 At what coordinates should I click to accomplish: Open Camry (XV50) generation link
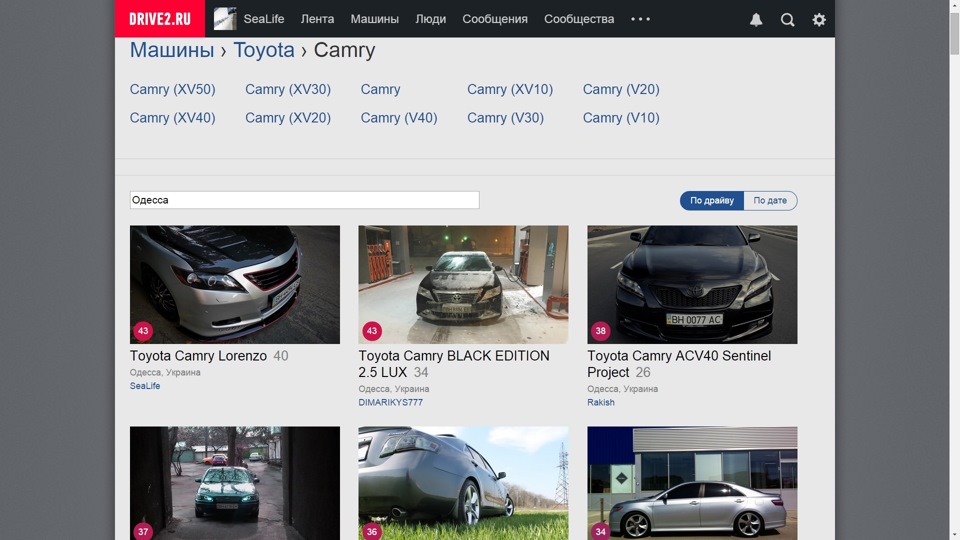pyautogui.click(x=173, y=89)
